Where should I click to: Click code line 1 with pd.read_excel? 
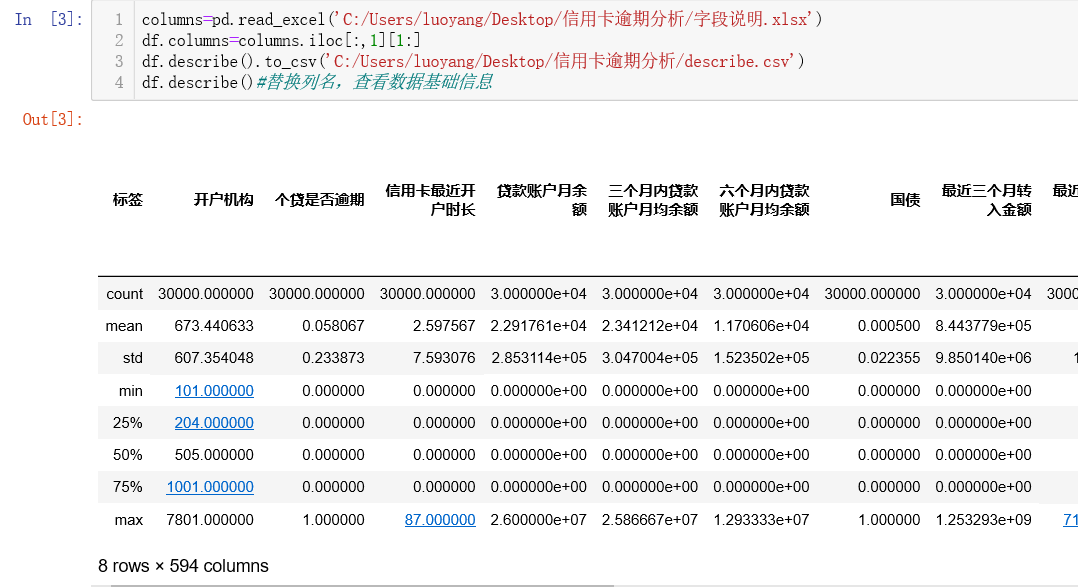click(482, 19)
